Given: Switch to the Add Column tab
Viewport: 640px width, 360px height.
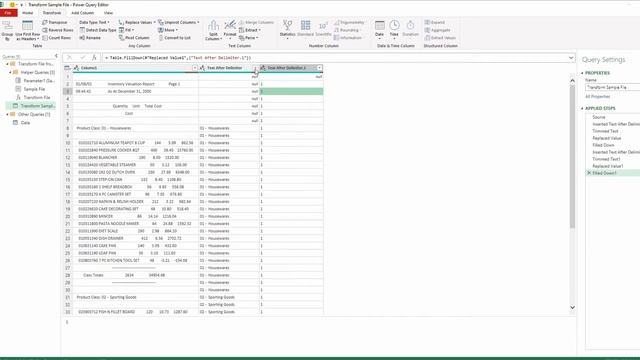Looking at the screenshot, I should click(82, 13).
